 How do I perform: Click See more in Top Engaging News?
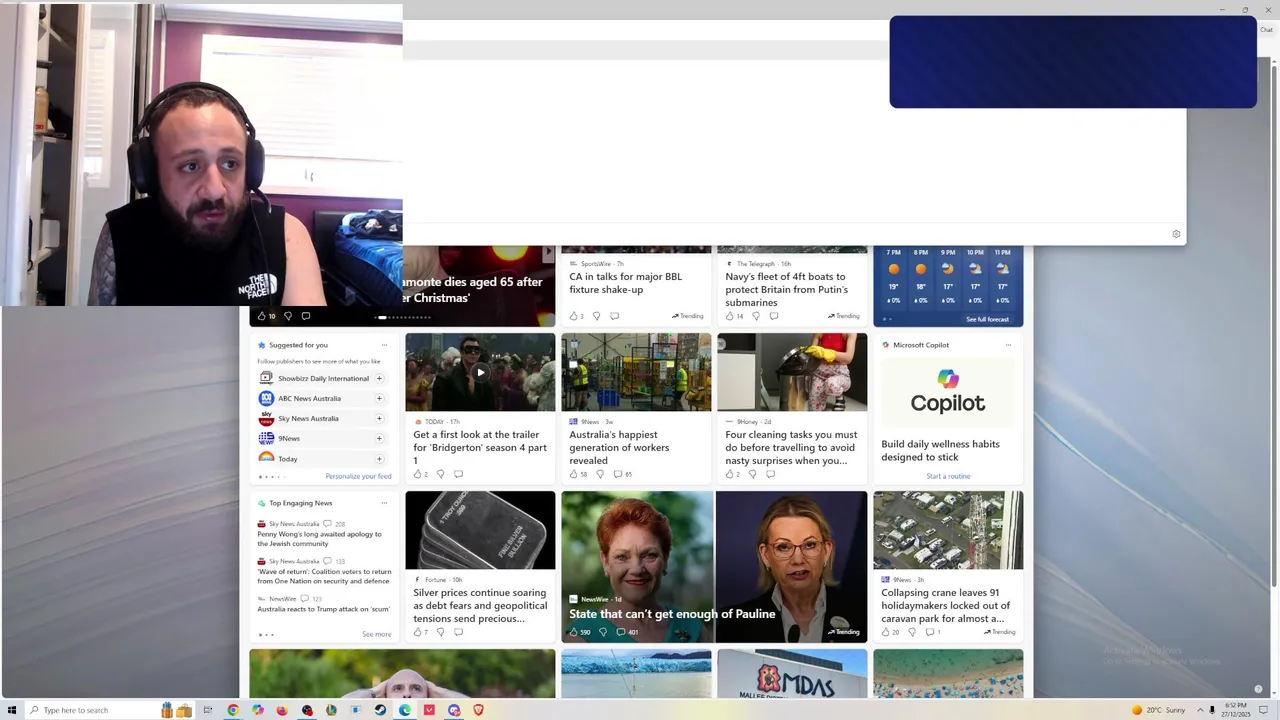[376, 634]
